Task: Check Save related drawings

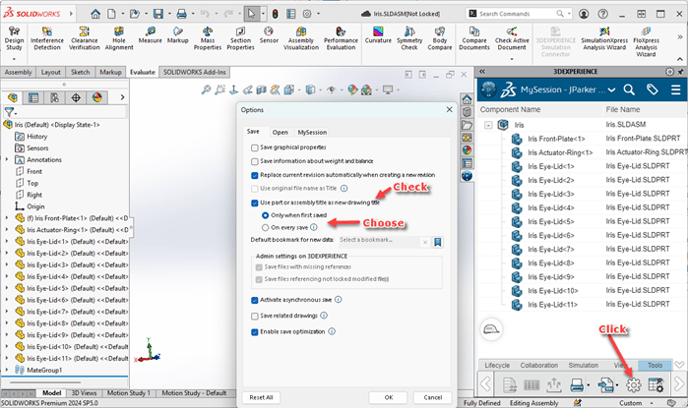Action: click(254, 316)
